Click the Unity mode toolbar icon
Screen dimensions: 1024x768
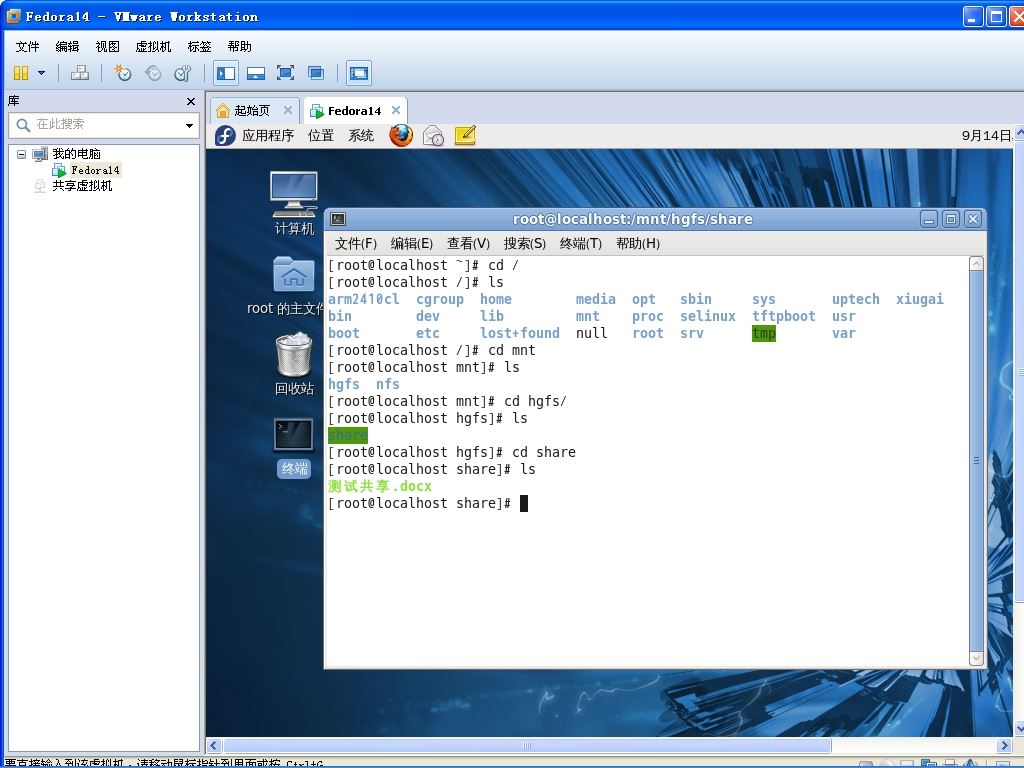[x=315, y=73]
